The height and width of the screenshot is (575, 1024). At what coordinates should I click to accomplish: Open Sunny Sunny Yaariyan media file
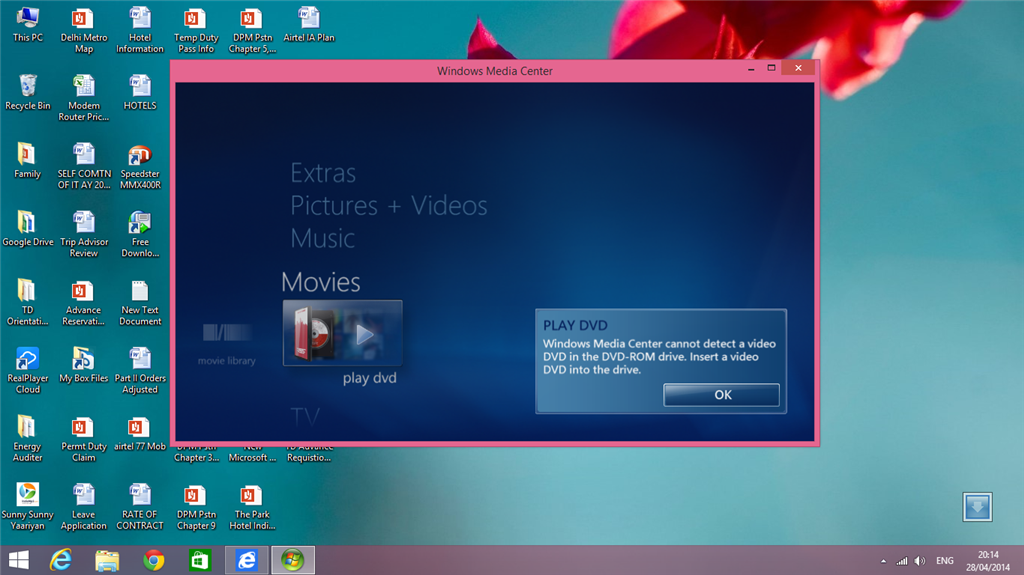point(27,506)
